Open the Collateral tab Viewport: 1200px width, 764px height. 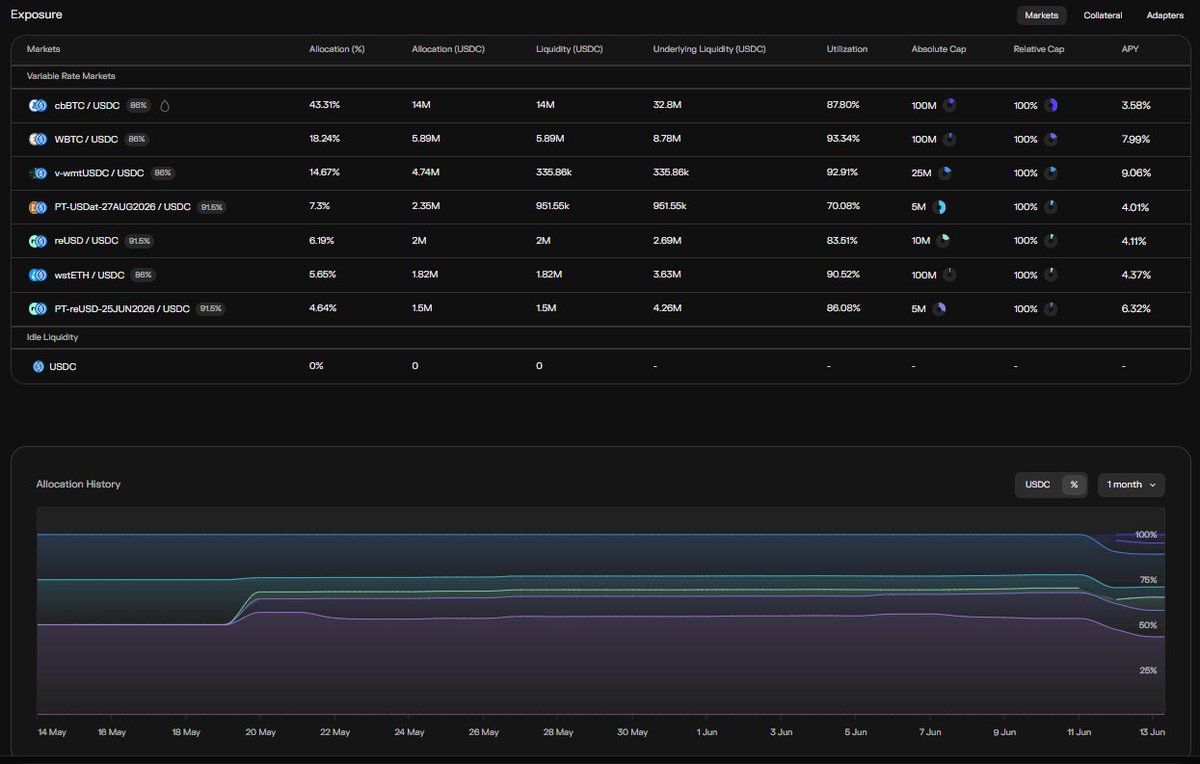click(1103, 15)
